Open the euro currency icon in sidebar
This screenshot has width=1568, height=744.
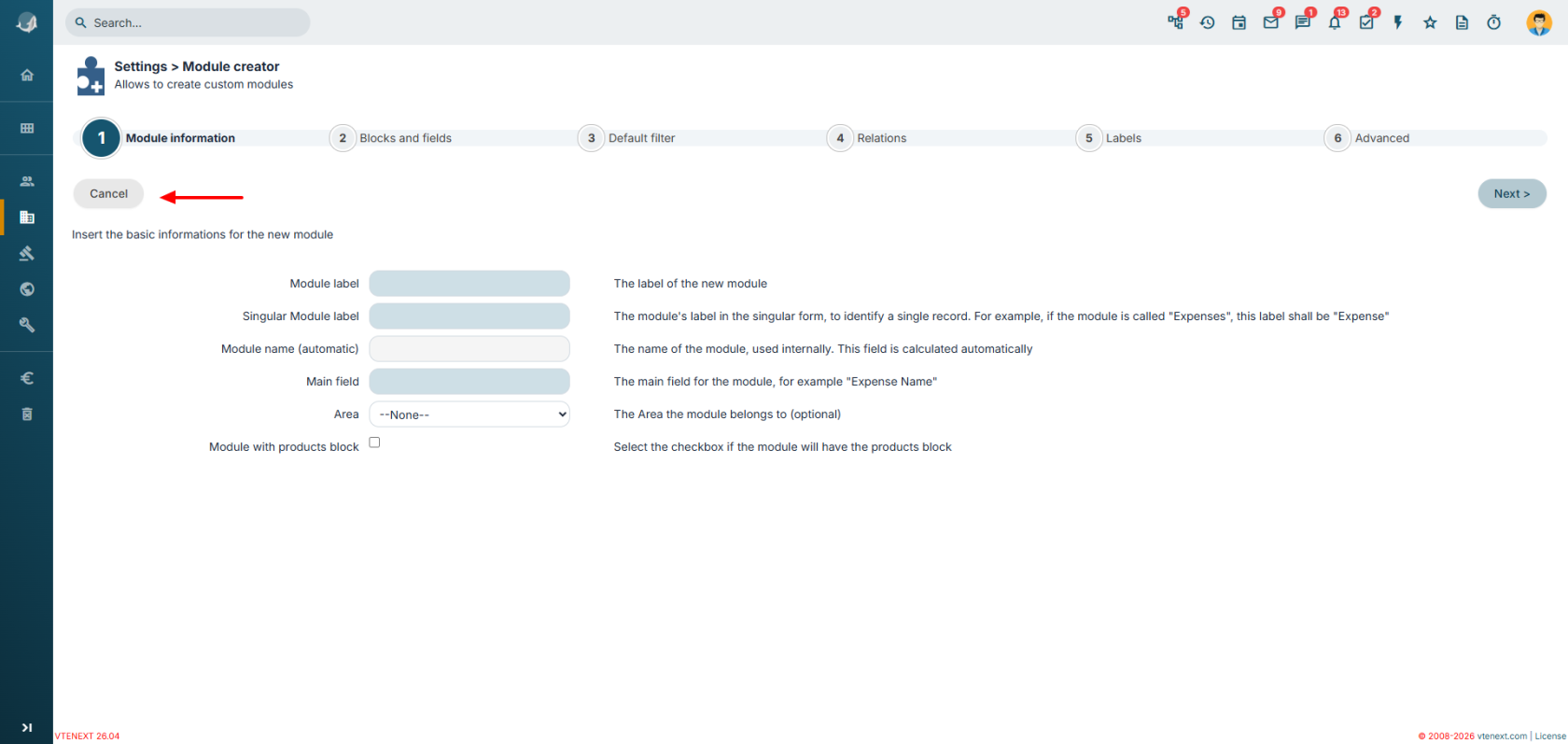point(27,378)
